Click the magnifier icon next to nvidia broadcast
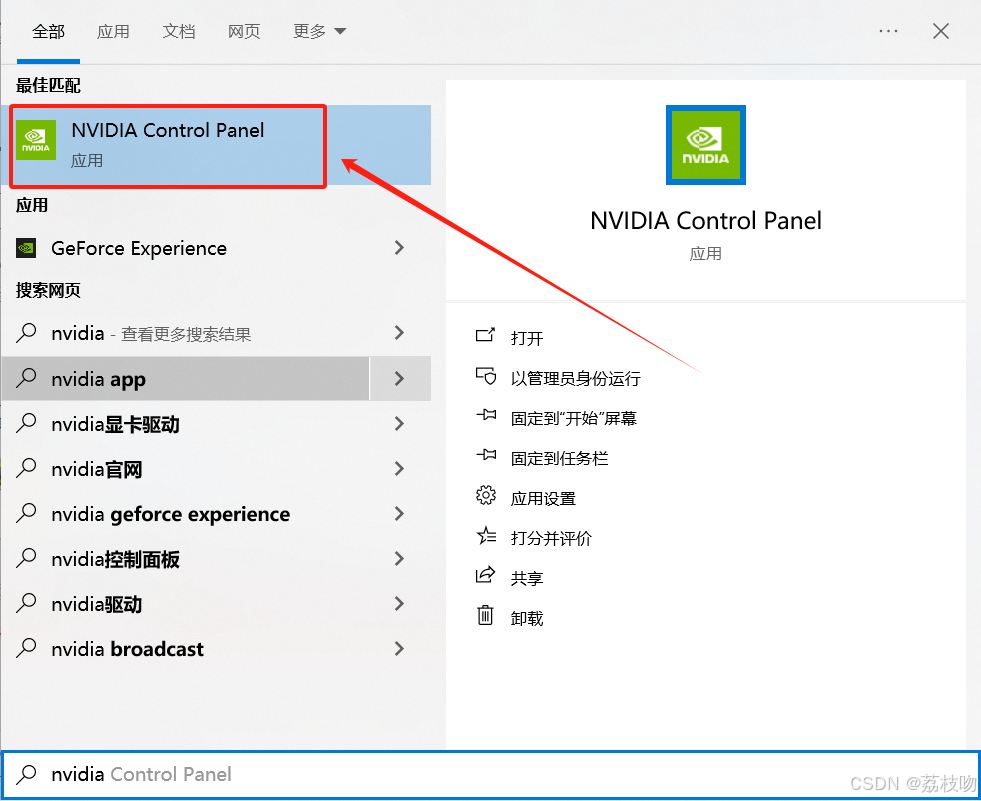Image resolution: width=981 pixels, height=801 pixels. pyautogui.click(x=26, y=648)
